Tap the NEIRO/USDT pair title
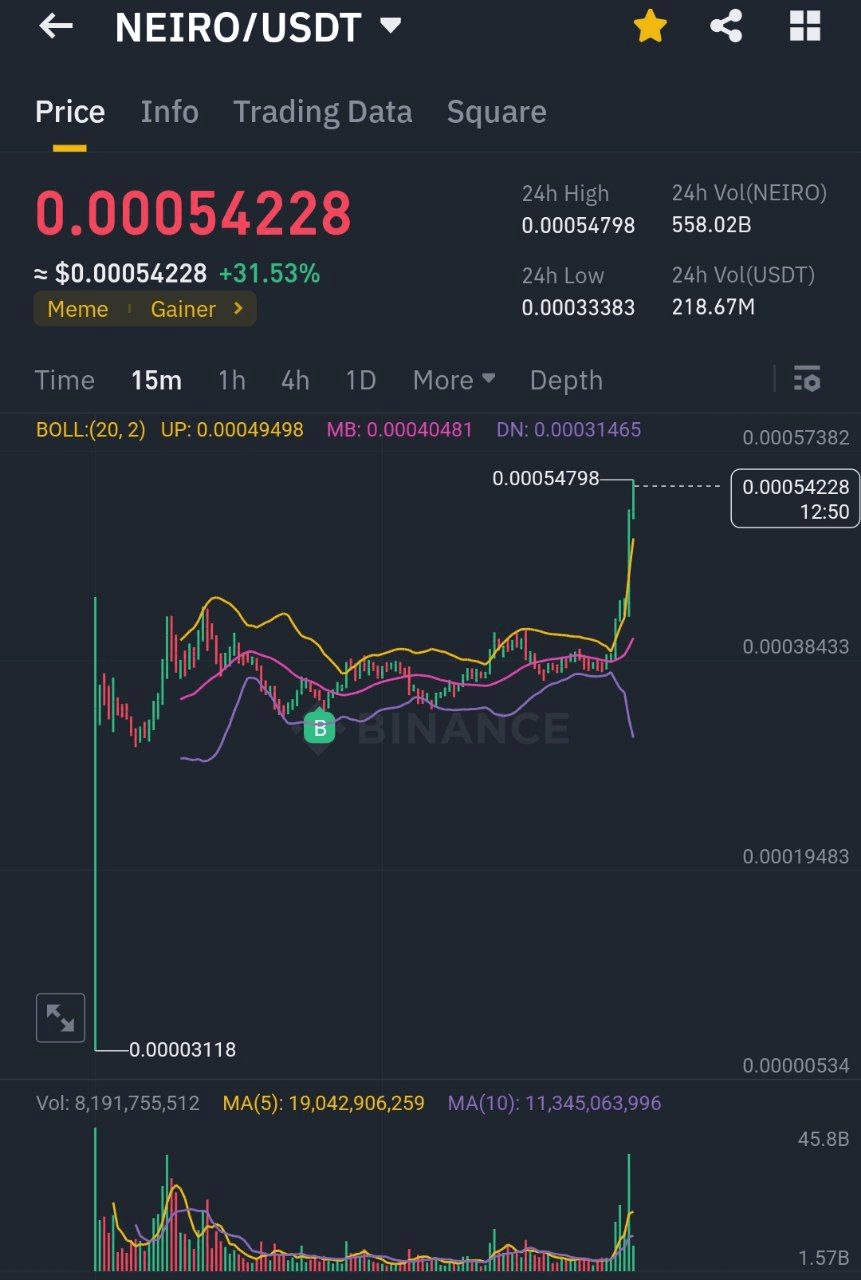This screenshot has height=1280, width=861. pos(238,27)
